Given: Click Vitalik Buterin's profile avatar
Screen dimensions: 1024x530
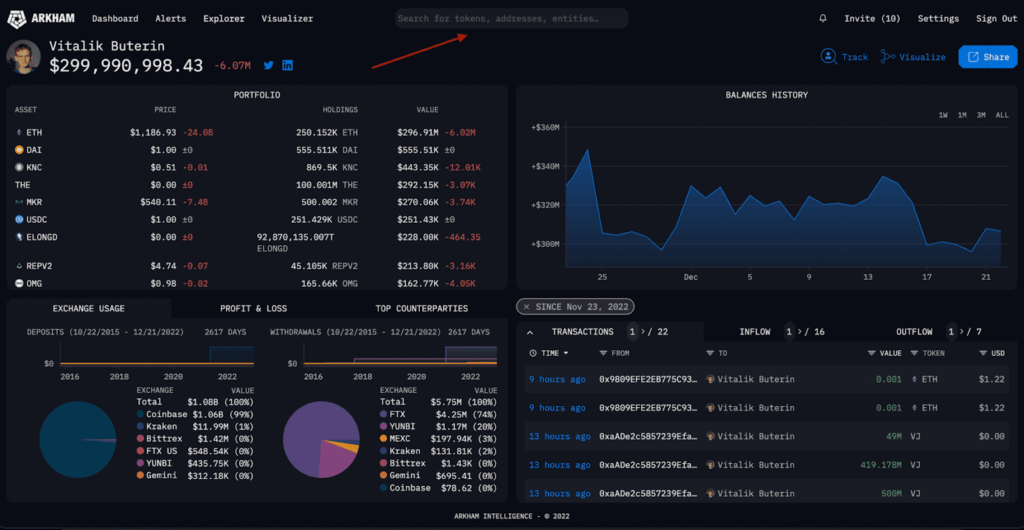Looking at the screenshot, I should click(x=24, y=57).
